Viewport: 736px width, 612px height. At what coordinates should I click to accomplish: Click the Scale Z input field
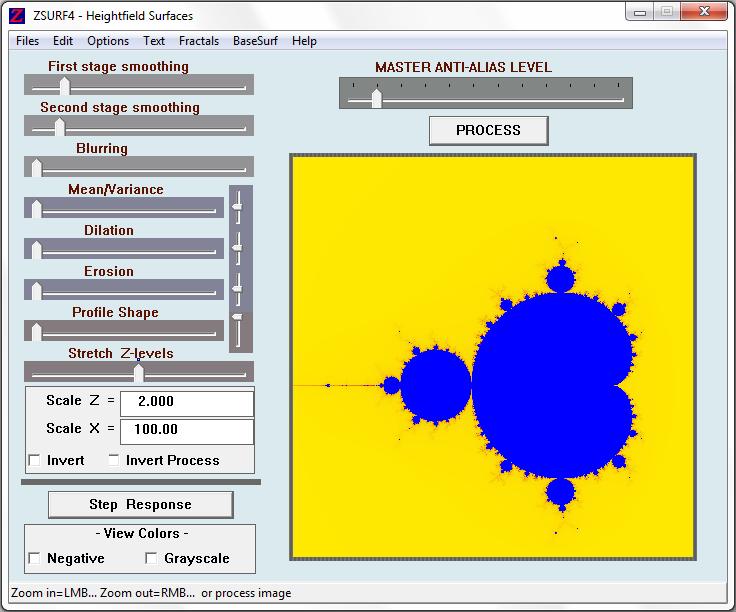tap(187, 403)
